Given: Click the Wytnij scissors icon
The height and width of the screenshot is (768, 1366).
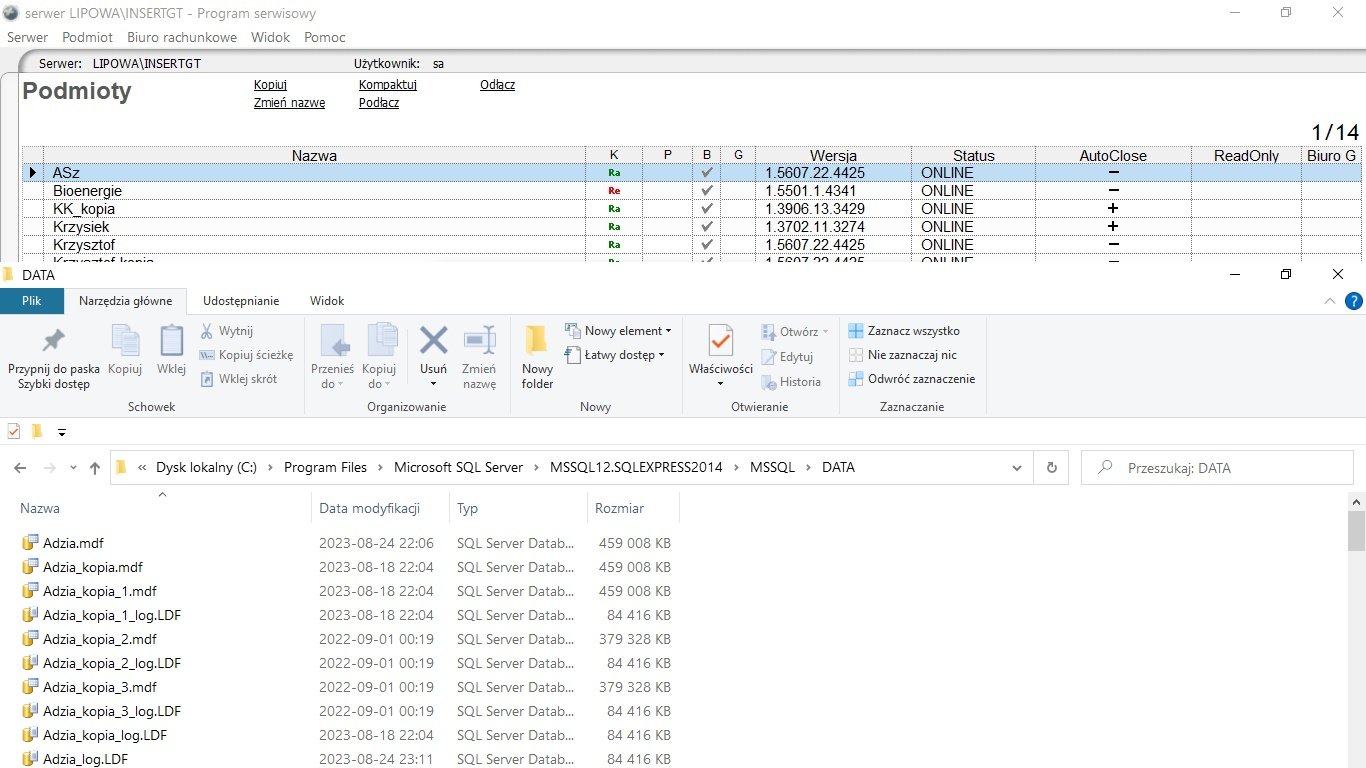Looking at the screenshot, I should point(207,331).
